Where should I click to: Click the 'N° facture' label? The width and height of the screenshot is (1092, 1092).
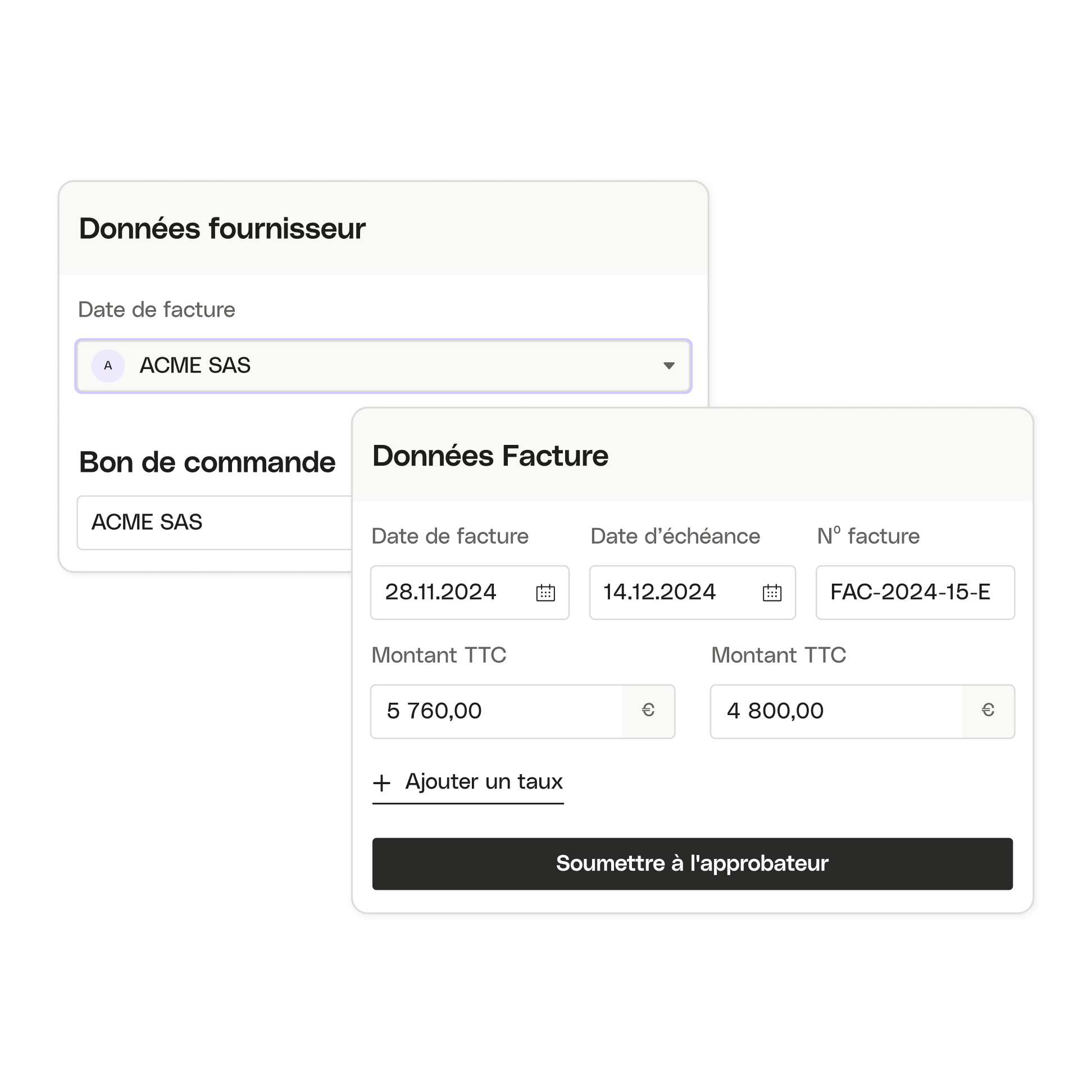coord(868,536)
